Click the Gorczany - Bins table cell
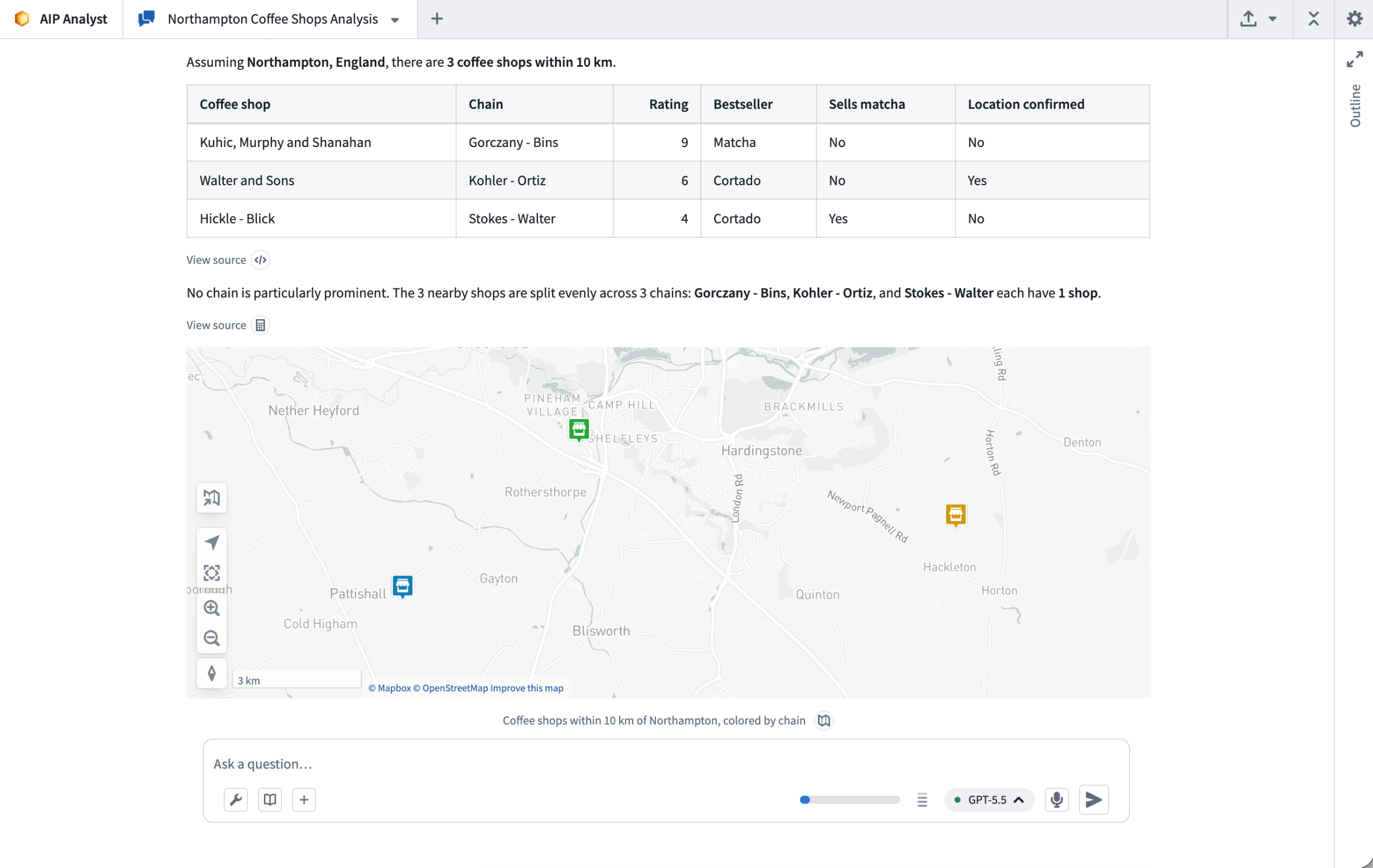Image resolution: width=1373 pixels, height=868 pixels. click(x=534, y=142)
